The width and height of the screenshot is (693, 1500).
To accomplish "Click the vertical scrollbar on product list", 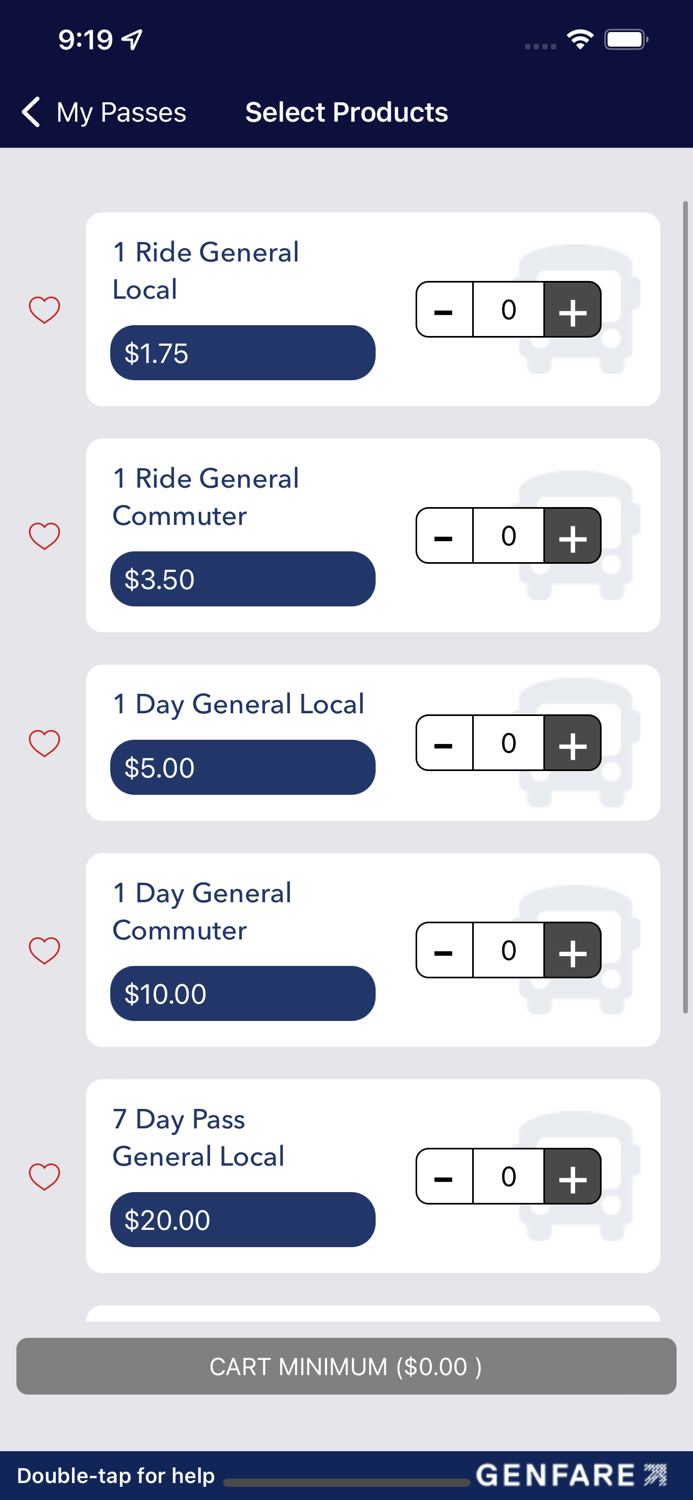I will tap(685, 600).
